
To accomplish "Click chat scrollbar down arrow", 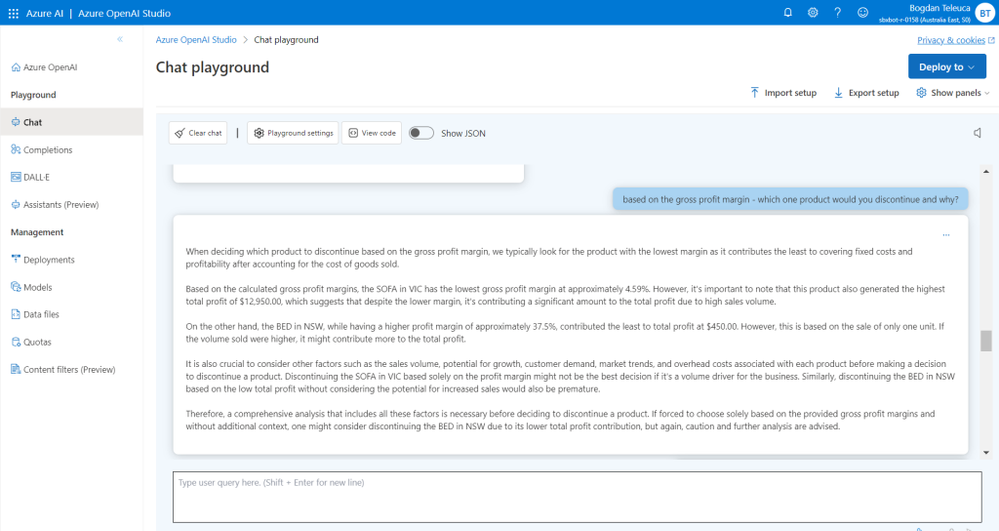I will coord(986,453).
